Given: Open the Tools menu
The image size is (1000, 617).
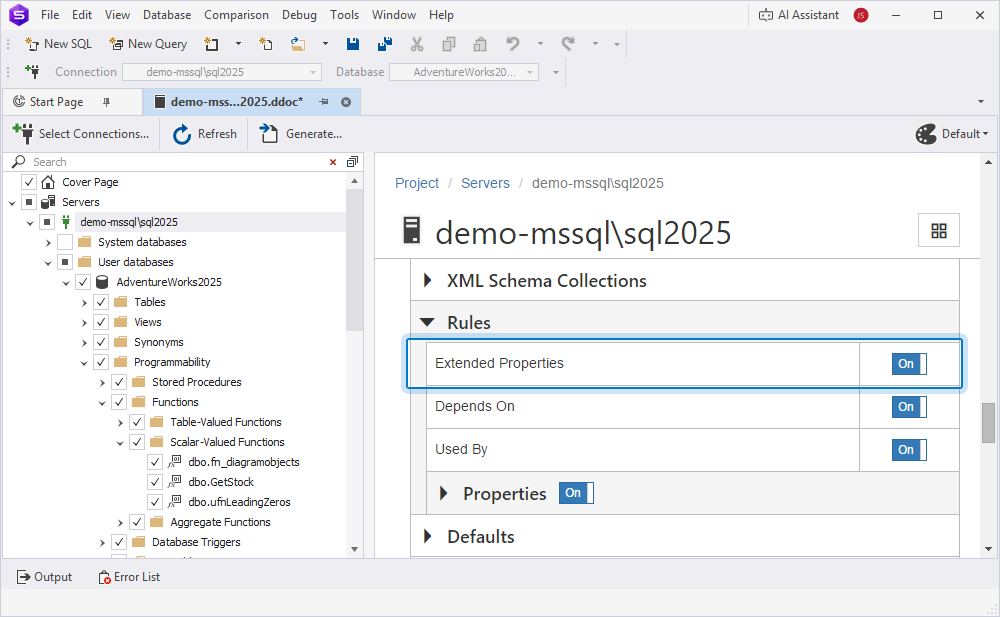Looking at the screenshot, I should 344,15.
